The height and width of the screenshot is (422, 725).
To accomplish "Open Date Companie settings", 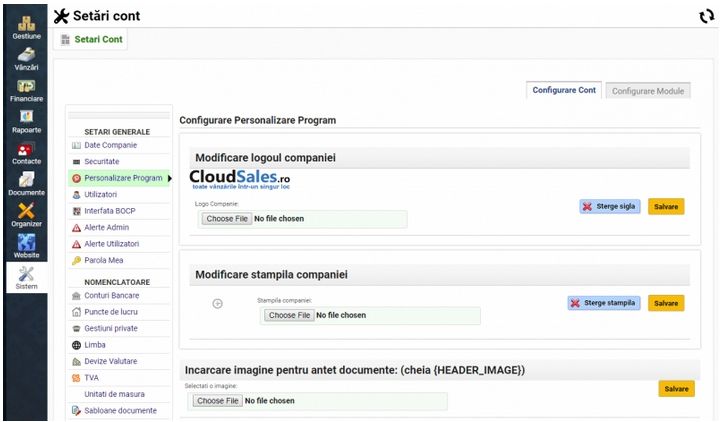I will 110,146.
